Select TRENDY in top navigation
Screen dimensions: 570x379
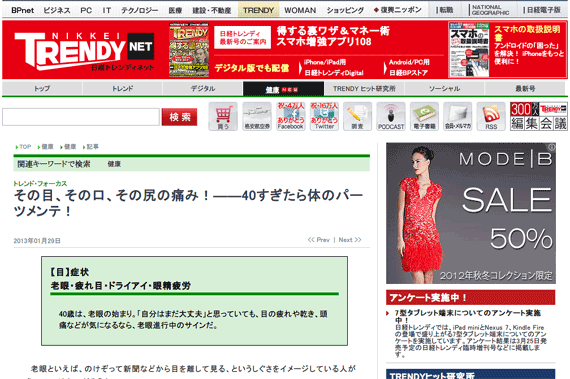(x=258, y=10)
